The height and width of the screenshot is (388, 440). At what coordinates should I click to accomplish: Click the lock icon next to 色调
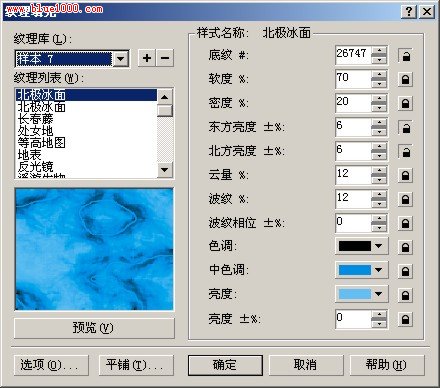(405, 247)
